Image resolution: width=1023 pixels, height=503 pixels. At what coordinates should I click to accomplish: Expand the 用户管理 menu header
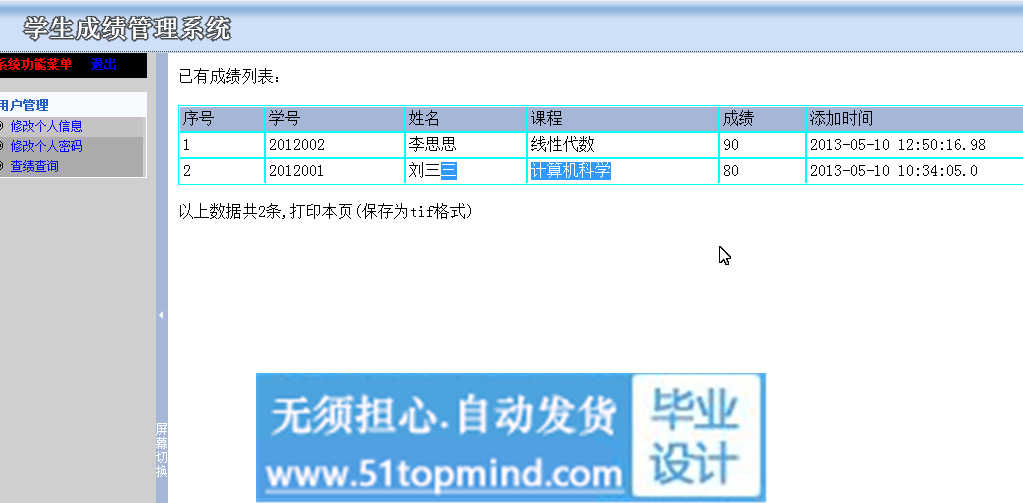24,105
